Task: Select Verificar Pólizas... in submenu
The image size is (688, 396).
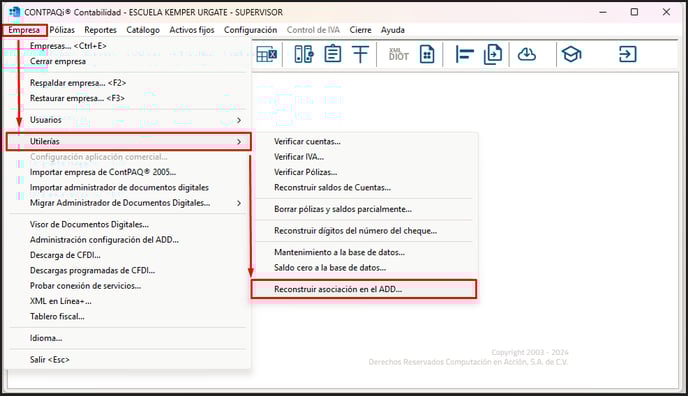Action: point(365,172)
